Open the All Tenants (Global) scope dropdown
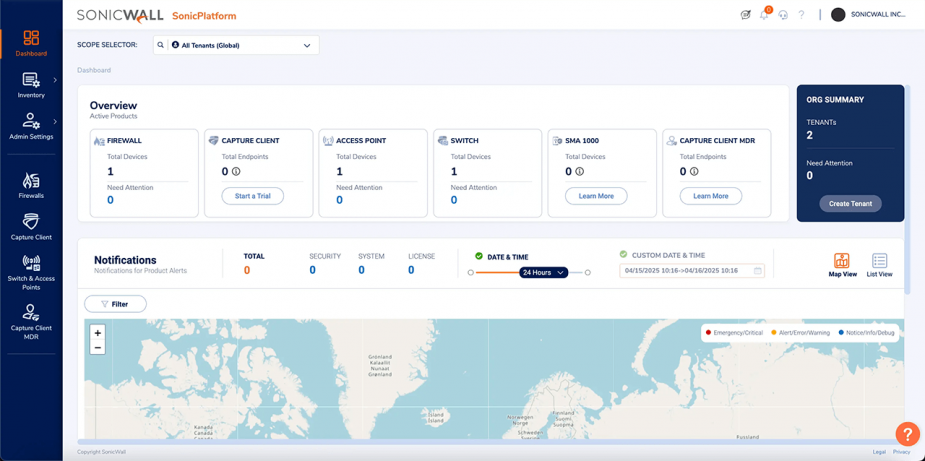The height and width of the screenshot is (461, 925). tap(236, 45)
